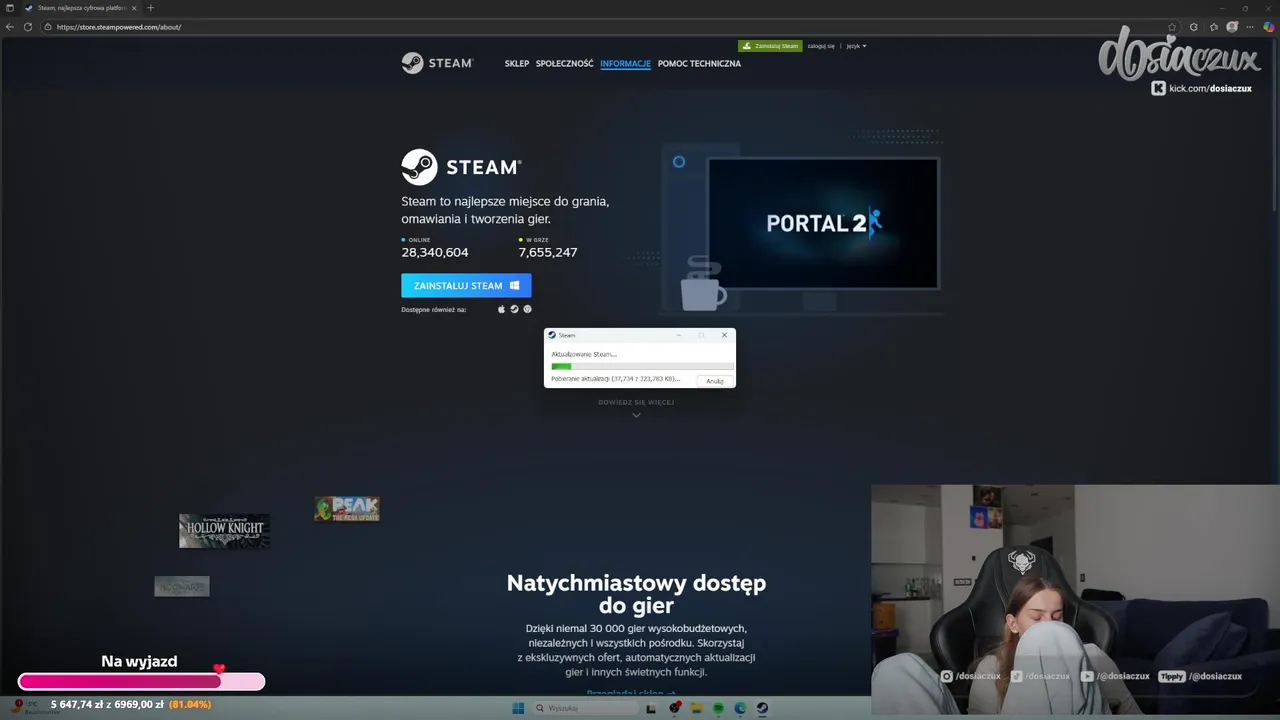The width and height of the screenshot is (1280, 720).
Task: Close the Steam updater dialog
Action: [724, 335]
